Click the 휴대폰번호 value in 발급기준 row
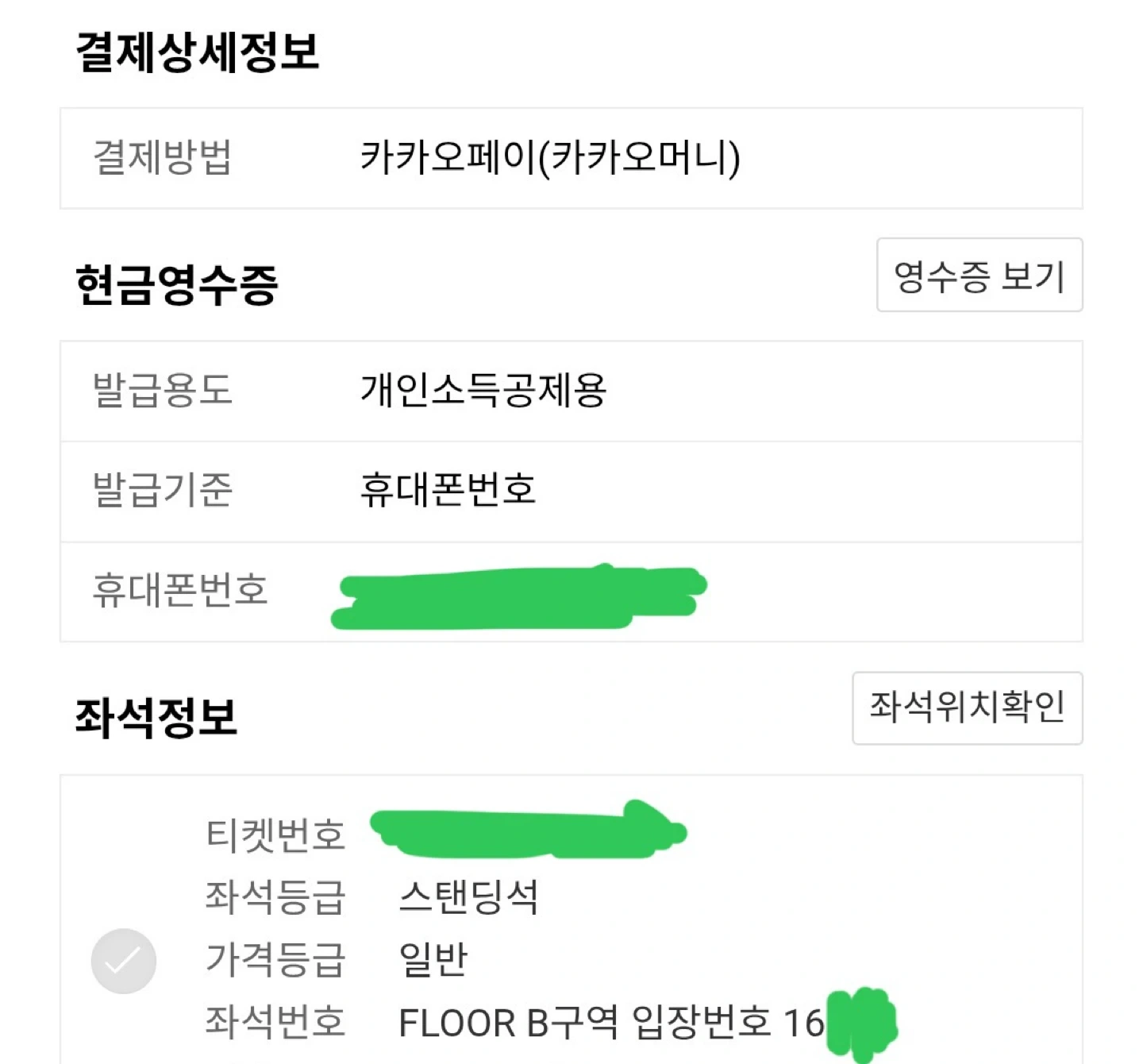The image size is (1143, 1064). click(x=448, y=489)
